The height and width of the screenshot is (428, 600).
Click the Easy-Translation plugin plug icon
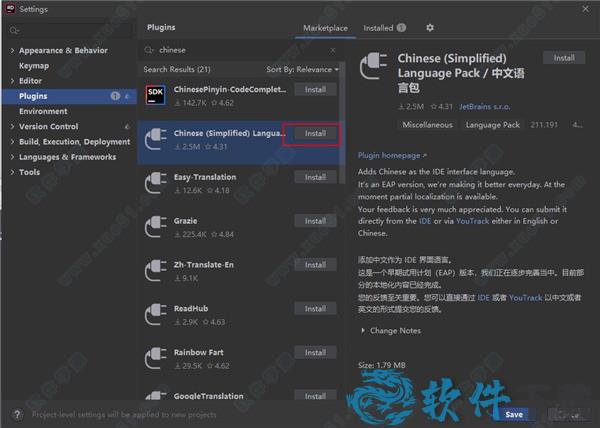tap(155, 182)
